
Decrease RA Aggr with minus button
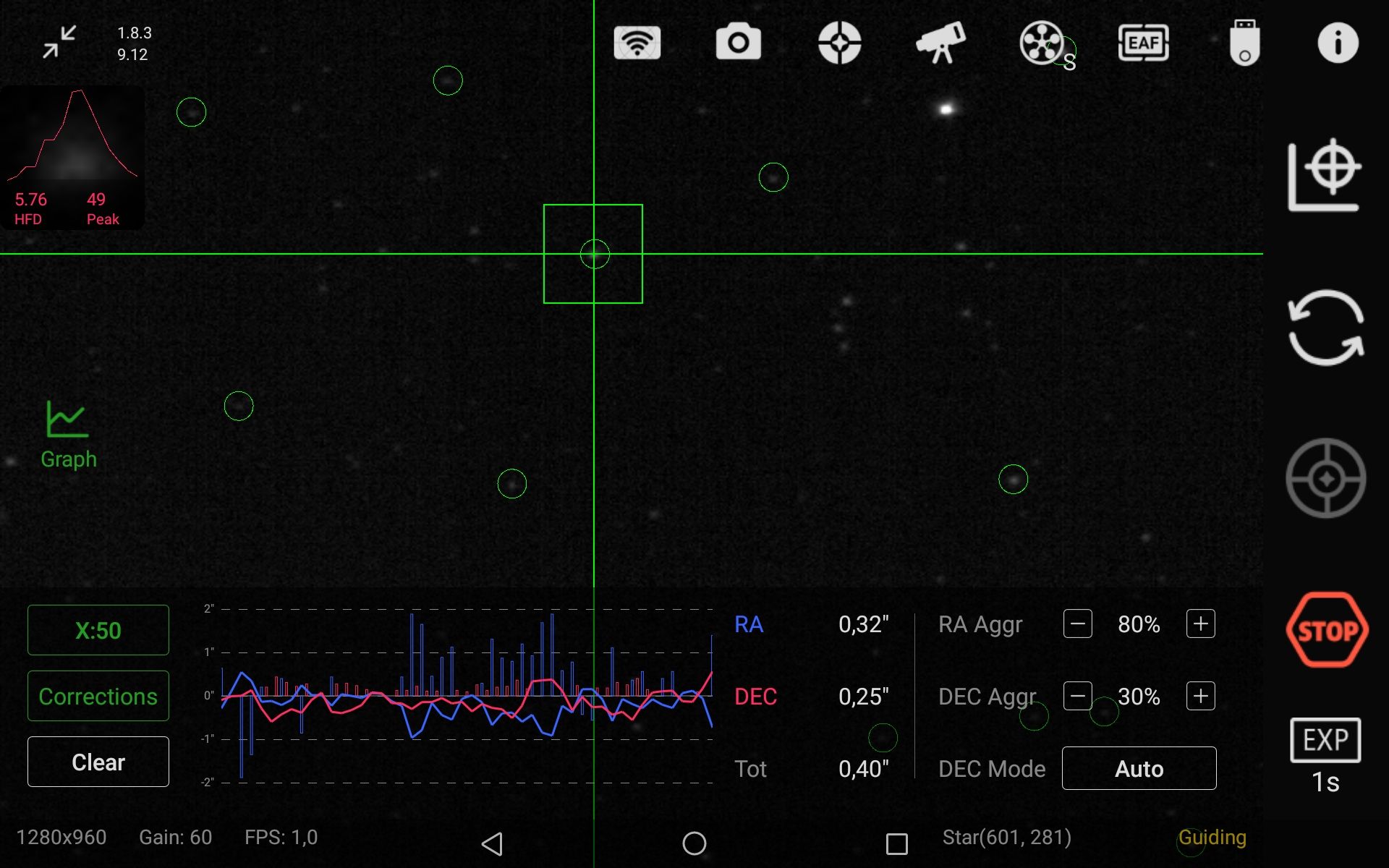(x=1078, y=624)
